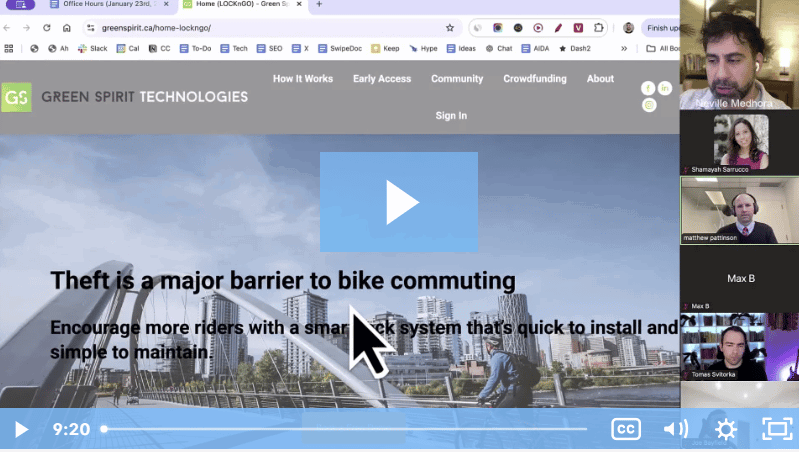Click the Sign In link
Screen dimensions: 799x452
coord(451,116)
